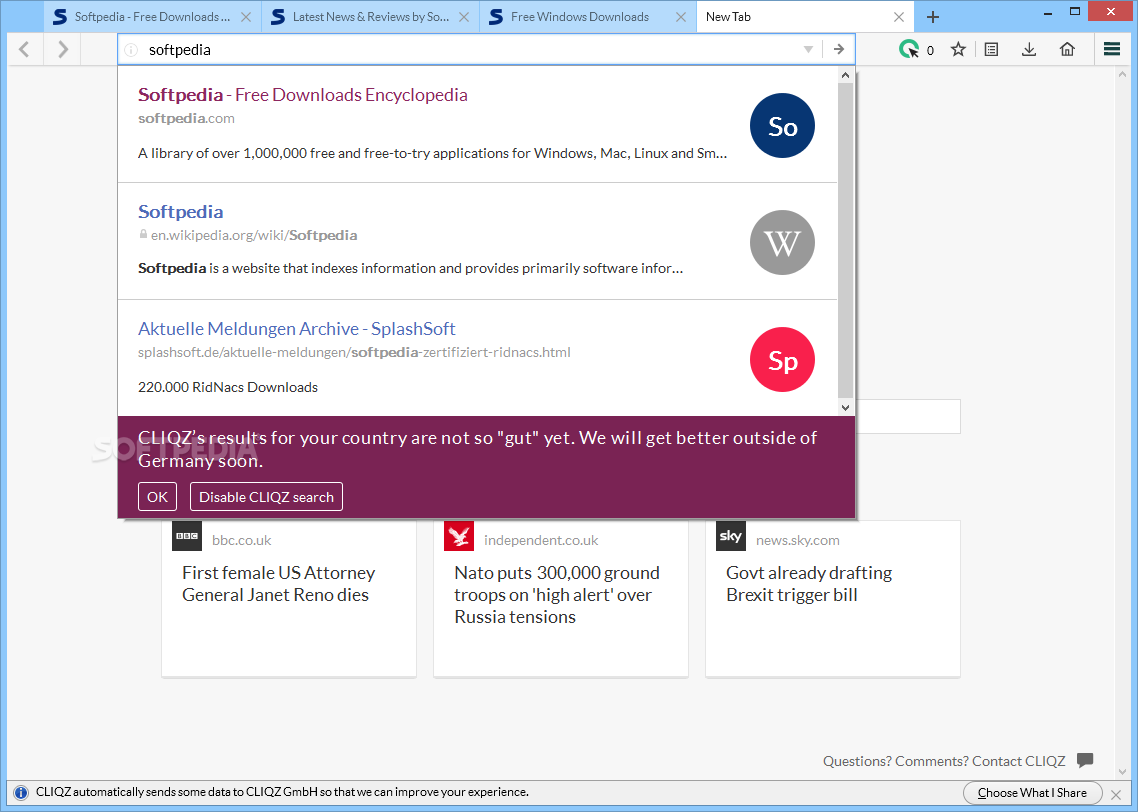Open bbc.co.uk source link
Image resolution: width=1138 pixels, height=812 pixels.
pyautogui.click(x=242, y=541)
